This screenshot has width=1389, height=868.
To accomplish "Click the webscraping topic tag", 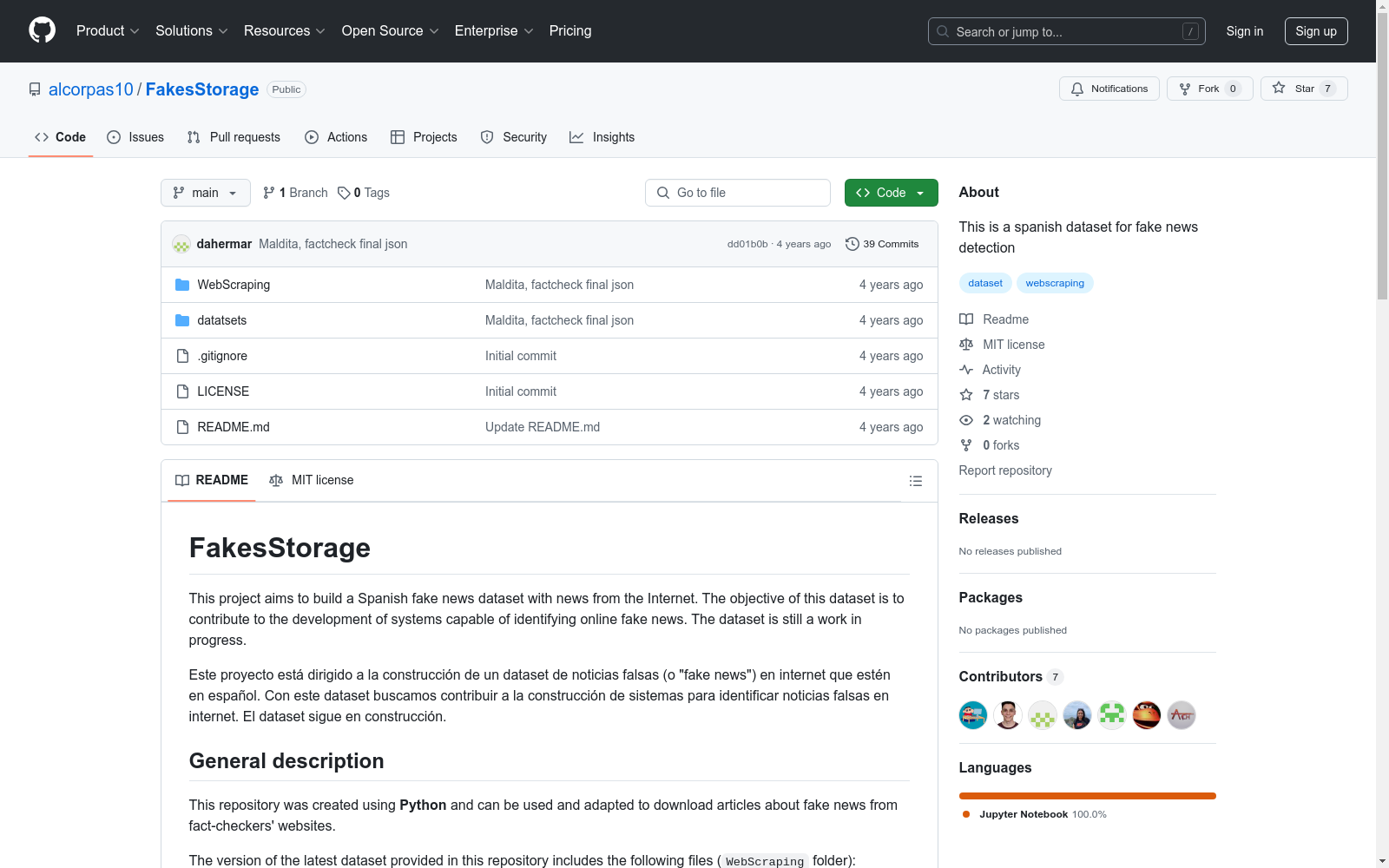I will [1055, 283].
